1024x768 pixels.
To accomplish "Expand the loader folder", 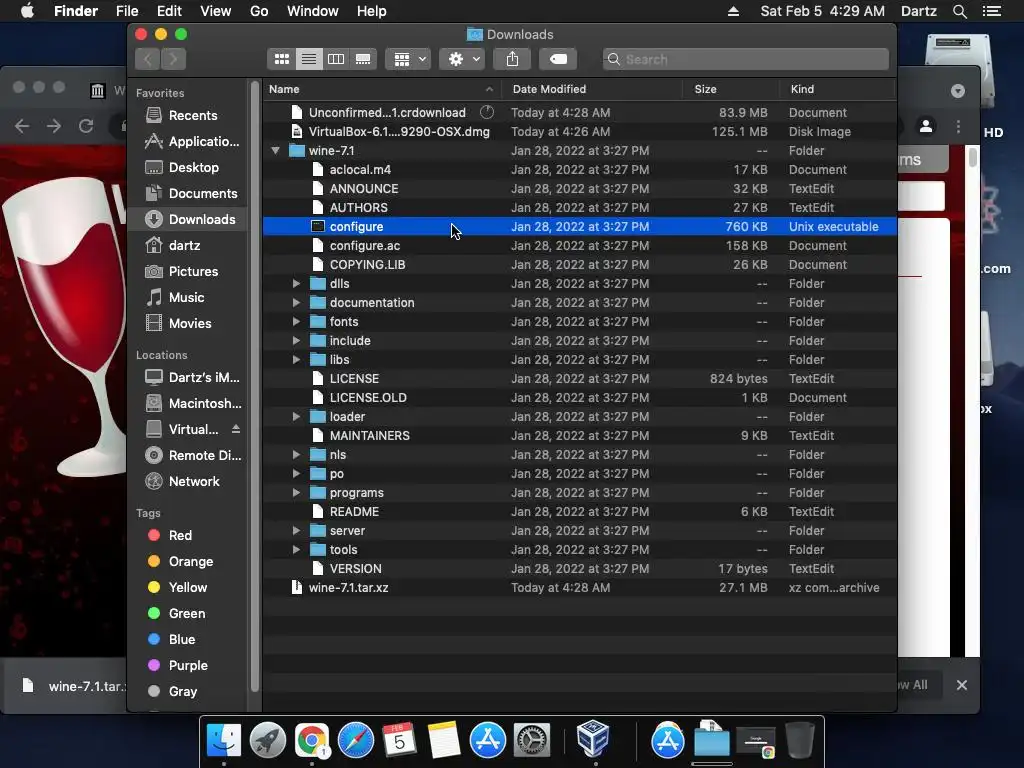I will tap(296, 417).
